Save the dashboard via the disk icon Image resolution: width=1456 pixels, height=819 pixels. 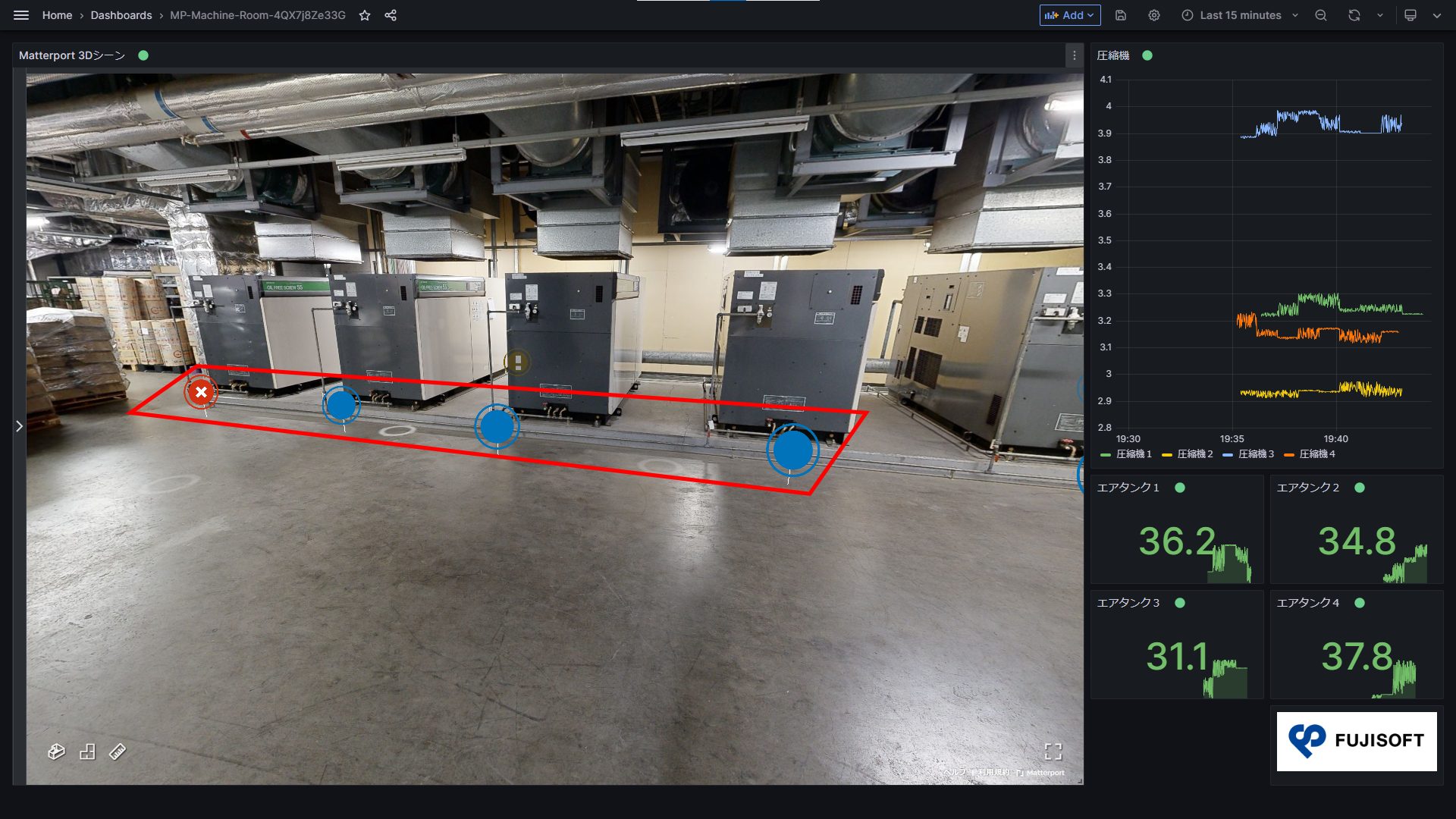click(x=1120, y=15)
